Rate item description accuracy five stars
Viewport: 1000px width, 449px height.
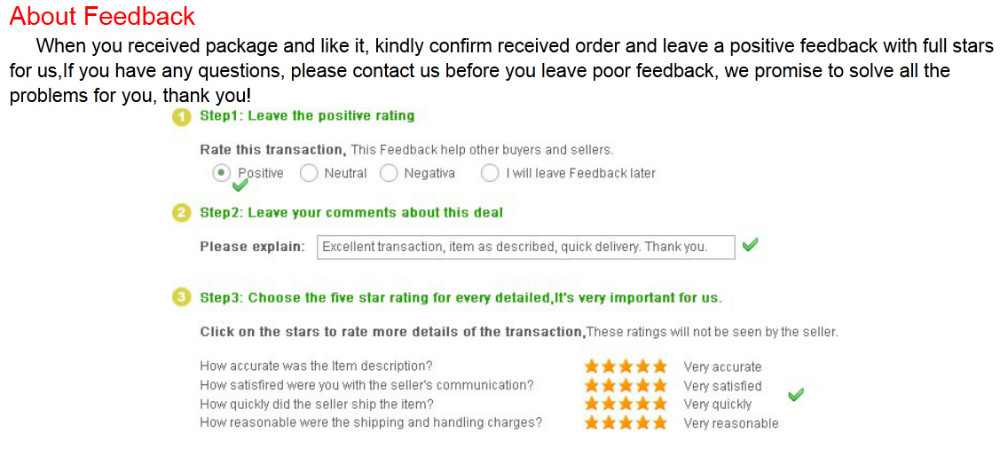[659, 366]
